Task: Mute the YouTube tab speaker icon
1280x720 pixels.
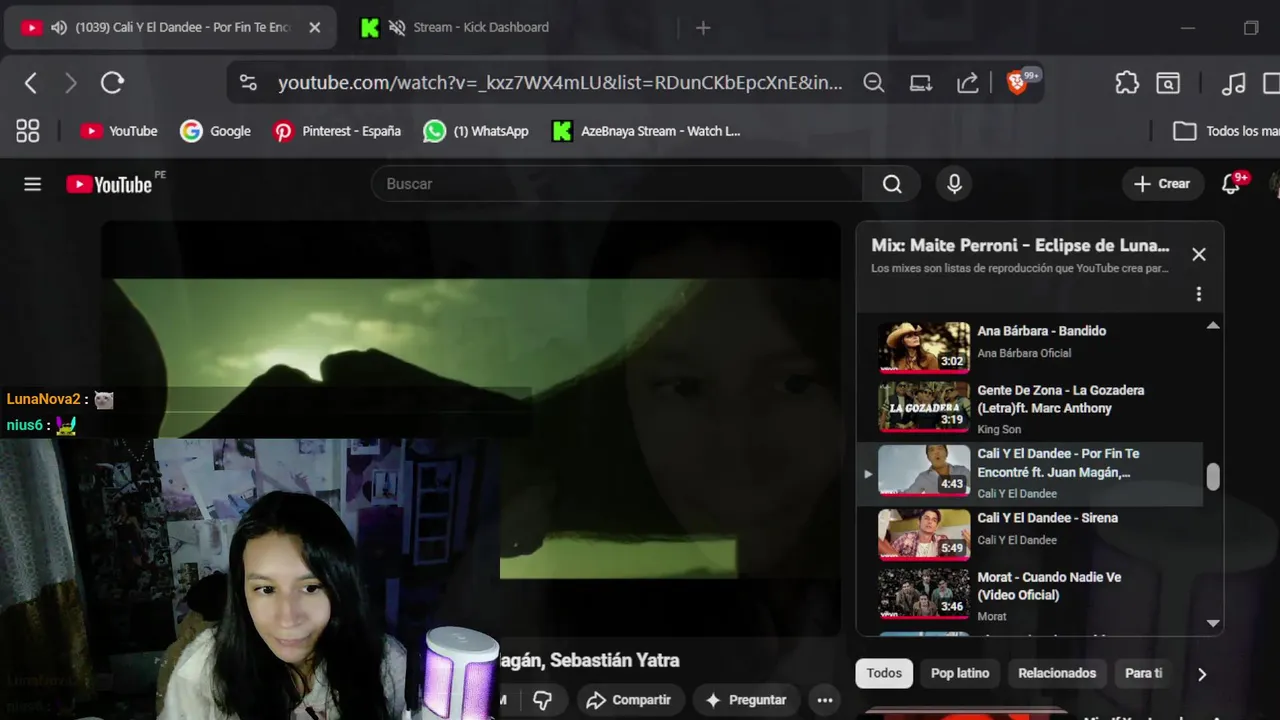Action: click(59, 27)
